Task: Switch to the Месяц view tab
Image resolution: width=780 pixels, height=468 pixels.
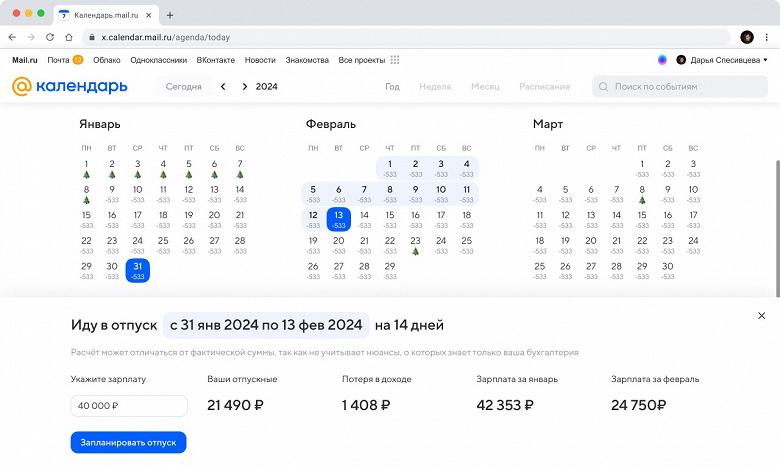Action: [485, 87]
